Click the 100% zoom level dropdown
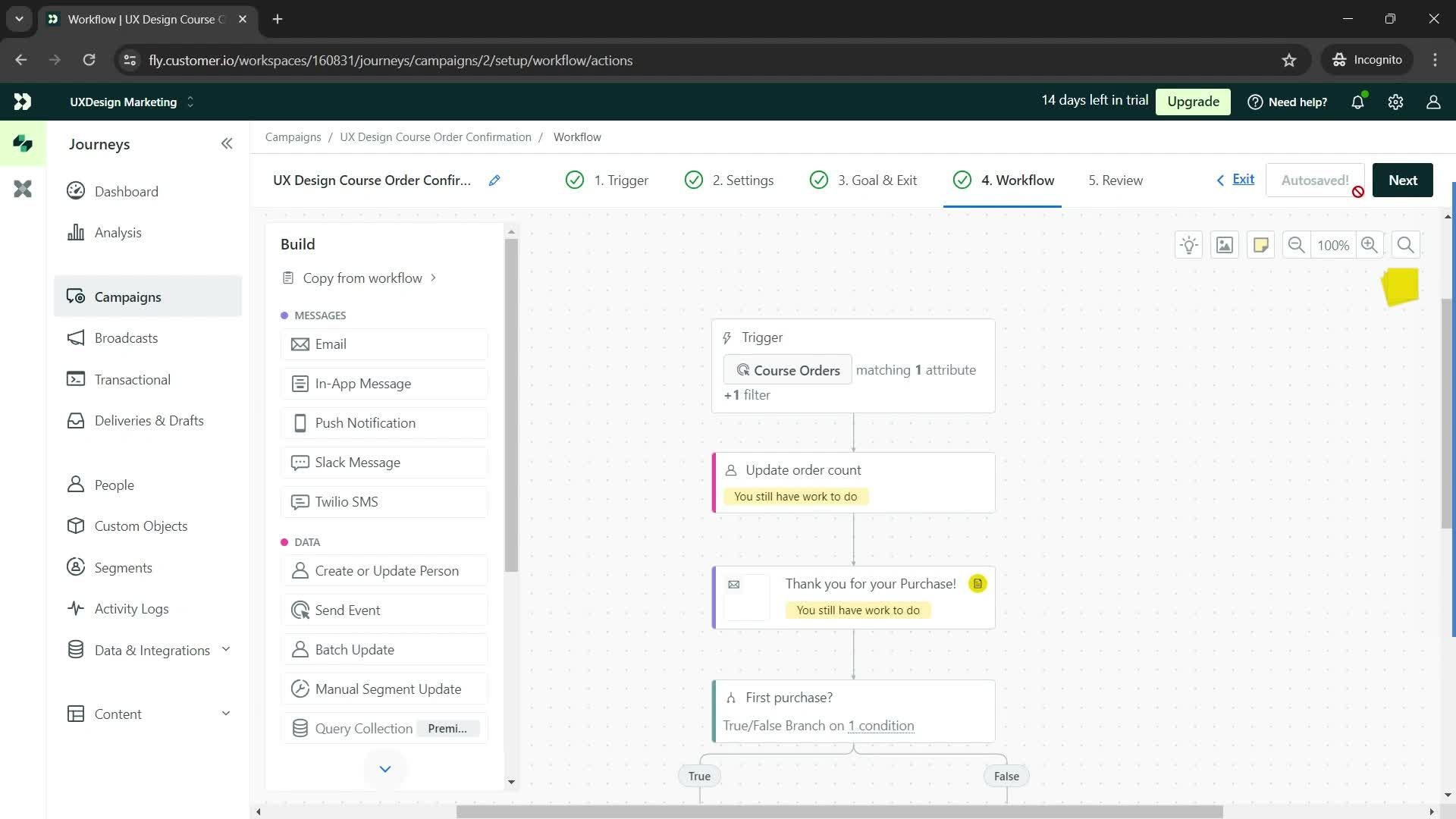 [x=1333, y=245]
